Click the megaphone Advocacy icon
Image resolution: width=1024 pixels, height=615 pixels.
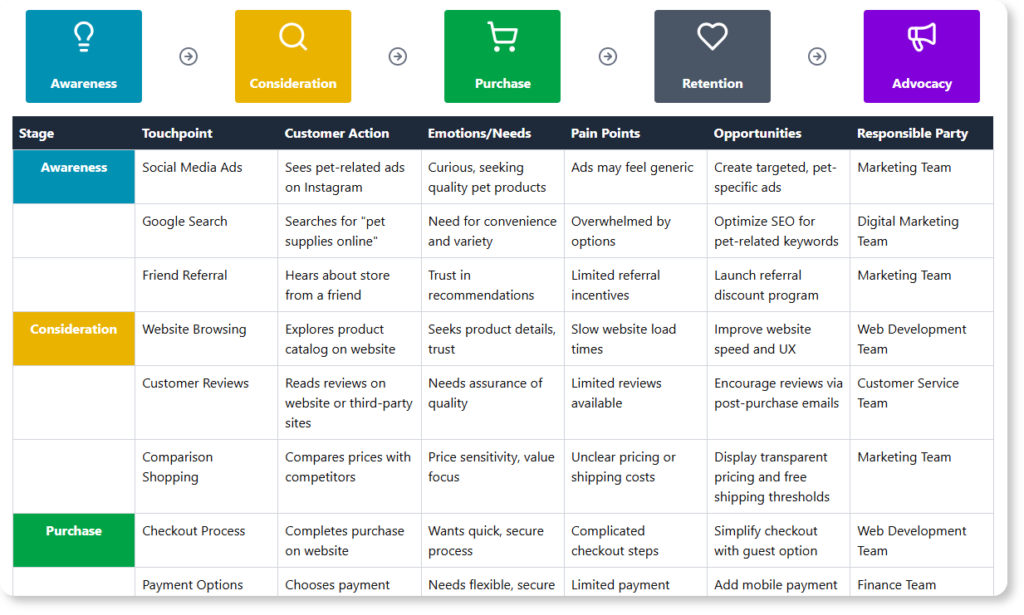[921, 37]
